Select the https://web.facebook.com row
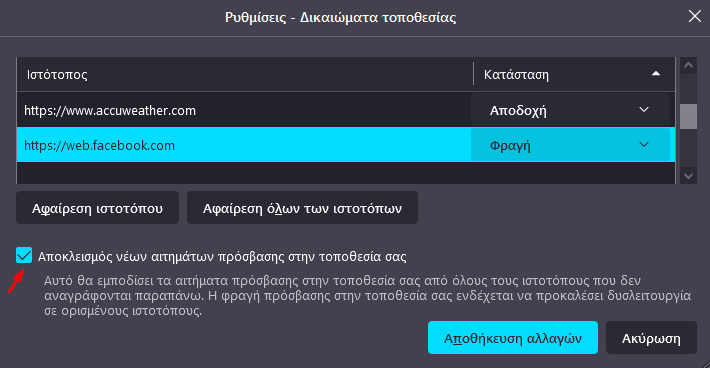The image size is (710, 368). [346, 145]
